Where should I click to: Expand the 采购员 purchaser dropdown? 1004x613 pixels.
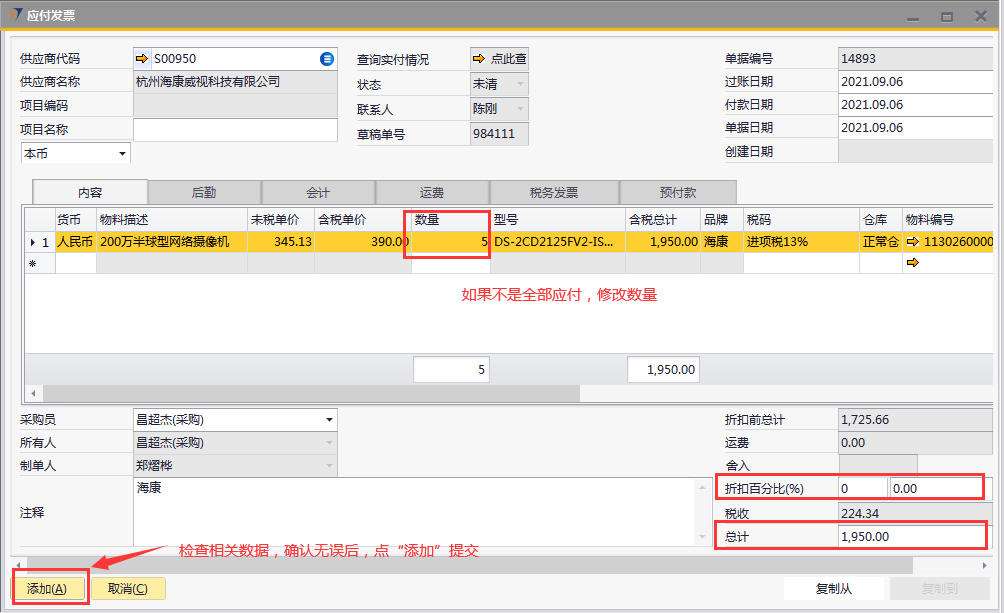point(329,420)
